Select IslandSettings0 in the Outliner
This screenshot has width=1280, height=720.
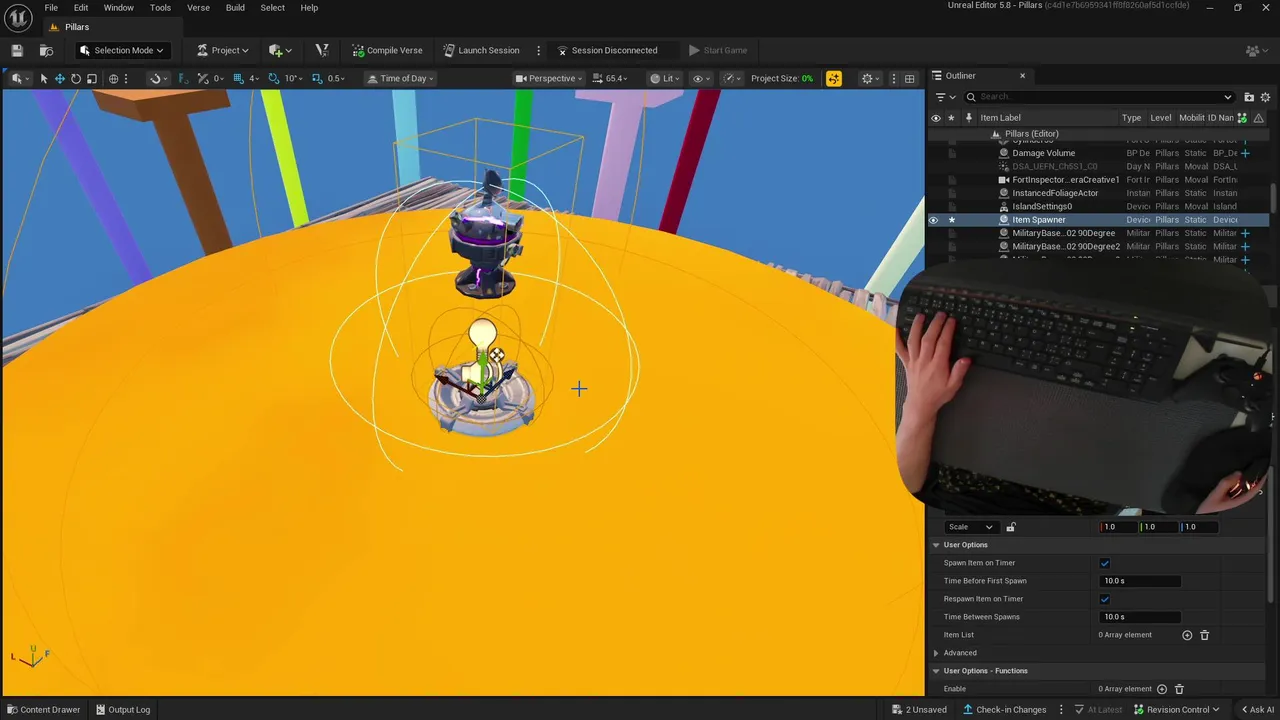1041,206
